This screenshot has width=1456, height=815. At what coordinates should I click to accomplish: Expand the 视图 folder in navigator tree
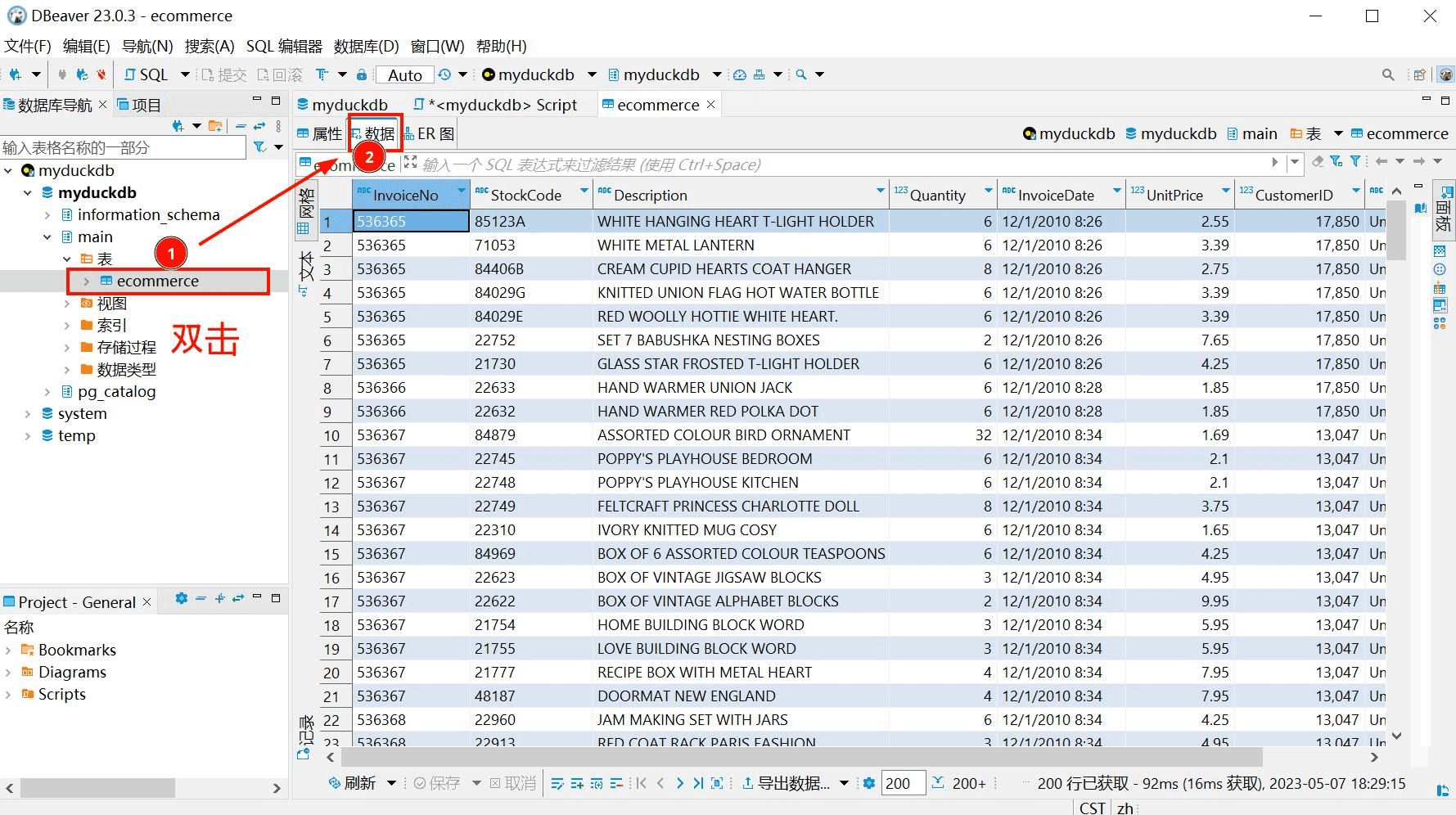[x=67, y=304]
